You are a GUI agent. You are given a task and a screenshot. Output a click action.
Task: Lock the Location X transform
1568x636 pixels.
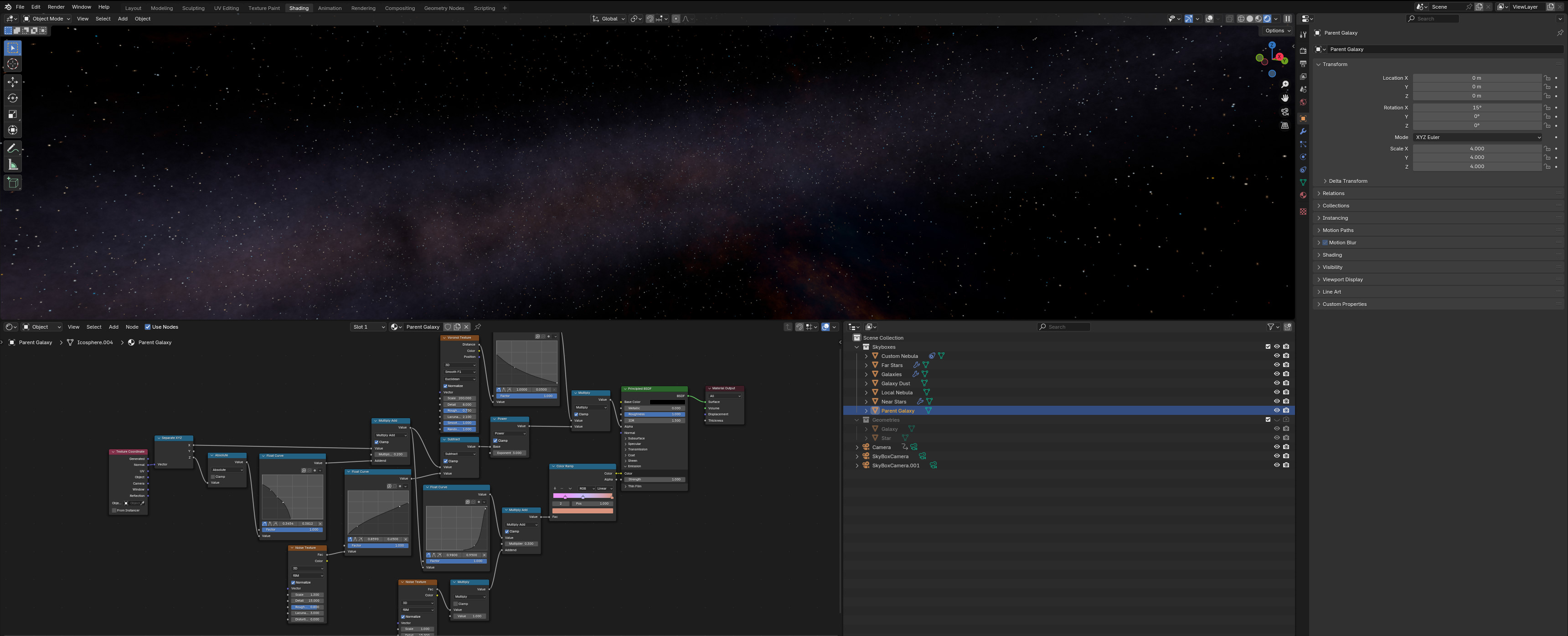click(1547, 78)
